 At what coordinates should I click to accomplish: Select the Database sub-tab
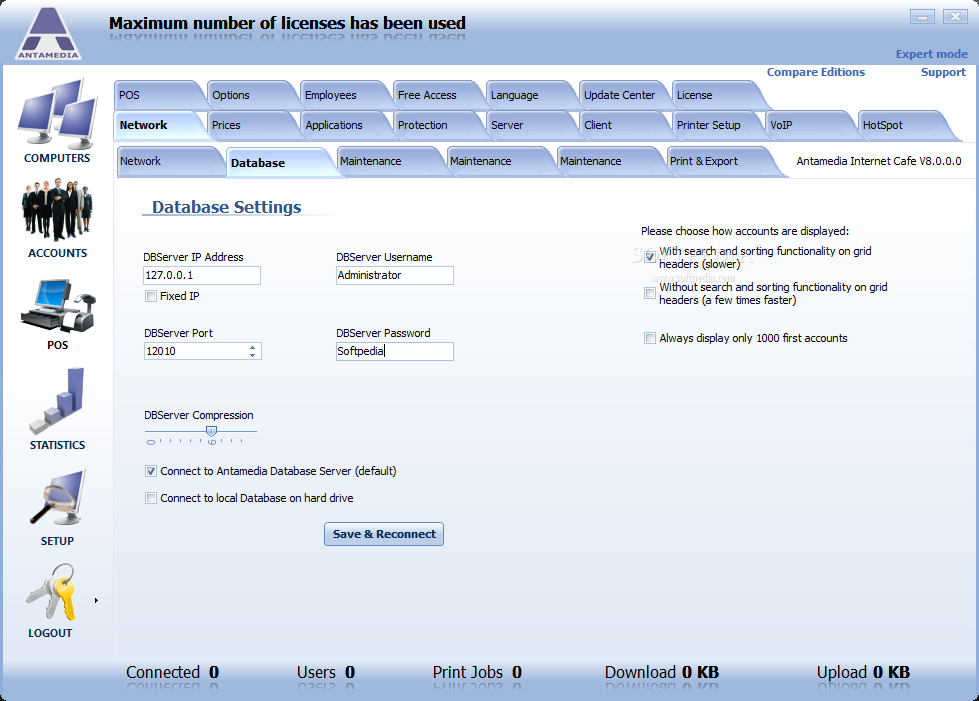[279, 162]
